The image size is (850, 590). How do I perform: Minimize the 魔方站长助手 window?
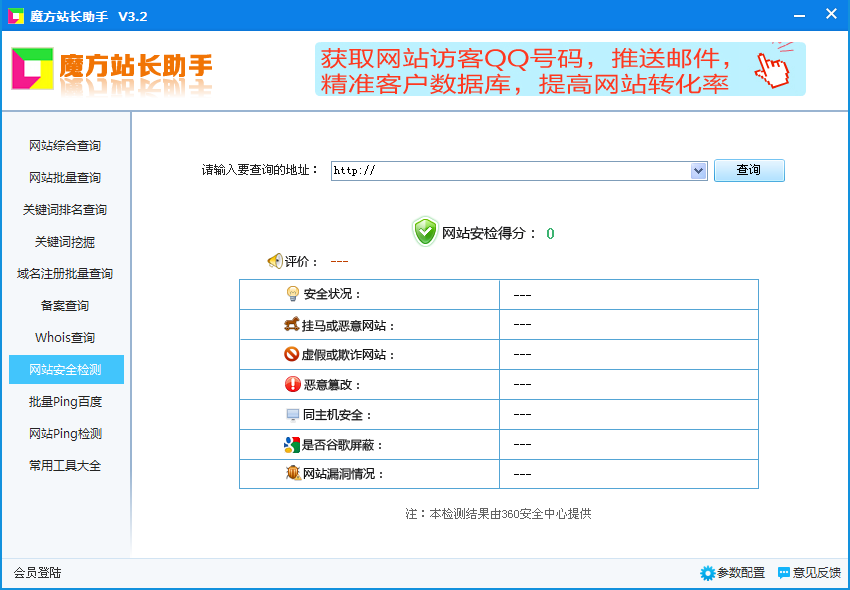pyautogui.click(x=799, y=16)
